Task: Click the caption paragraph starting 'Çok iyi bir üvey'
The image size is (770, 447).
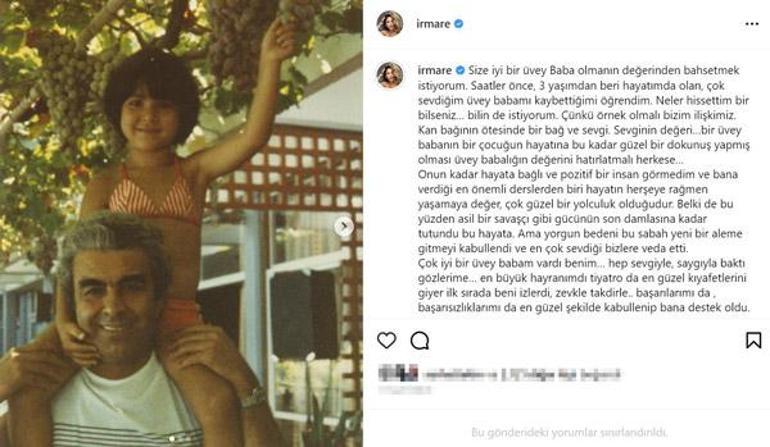Action: [584, 285]
